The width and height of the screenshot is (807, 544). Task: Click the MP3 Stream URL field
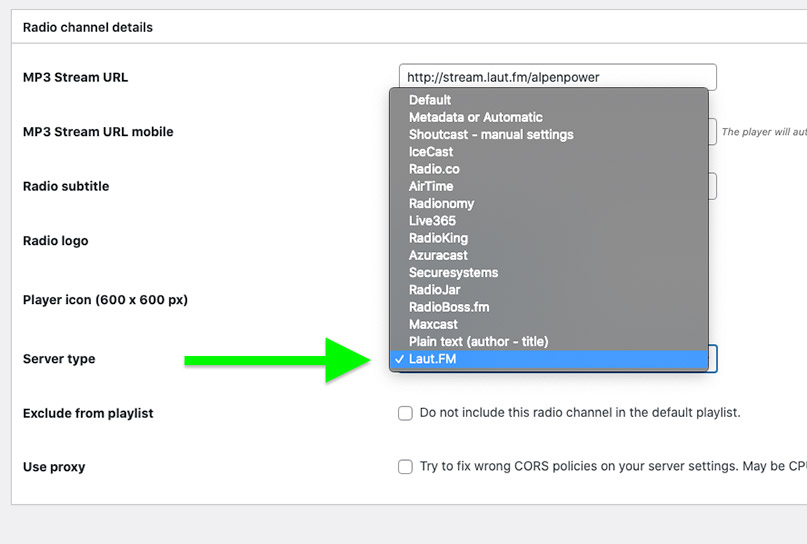point(556,77)
